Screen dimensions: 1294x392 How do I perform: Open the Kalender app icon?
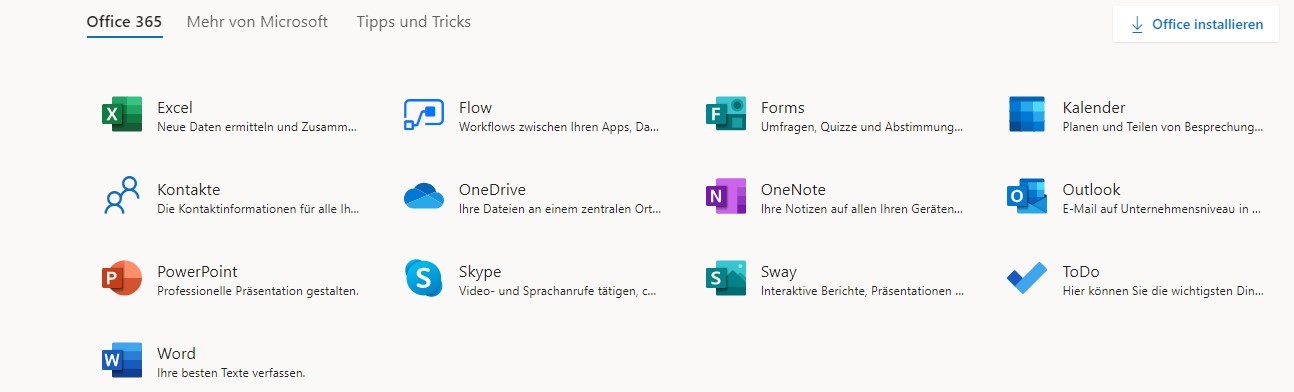pyautogui.click(x=1027, y=115)
